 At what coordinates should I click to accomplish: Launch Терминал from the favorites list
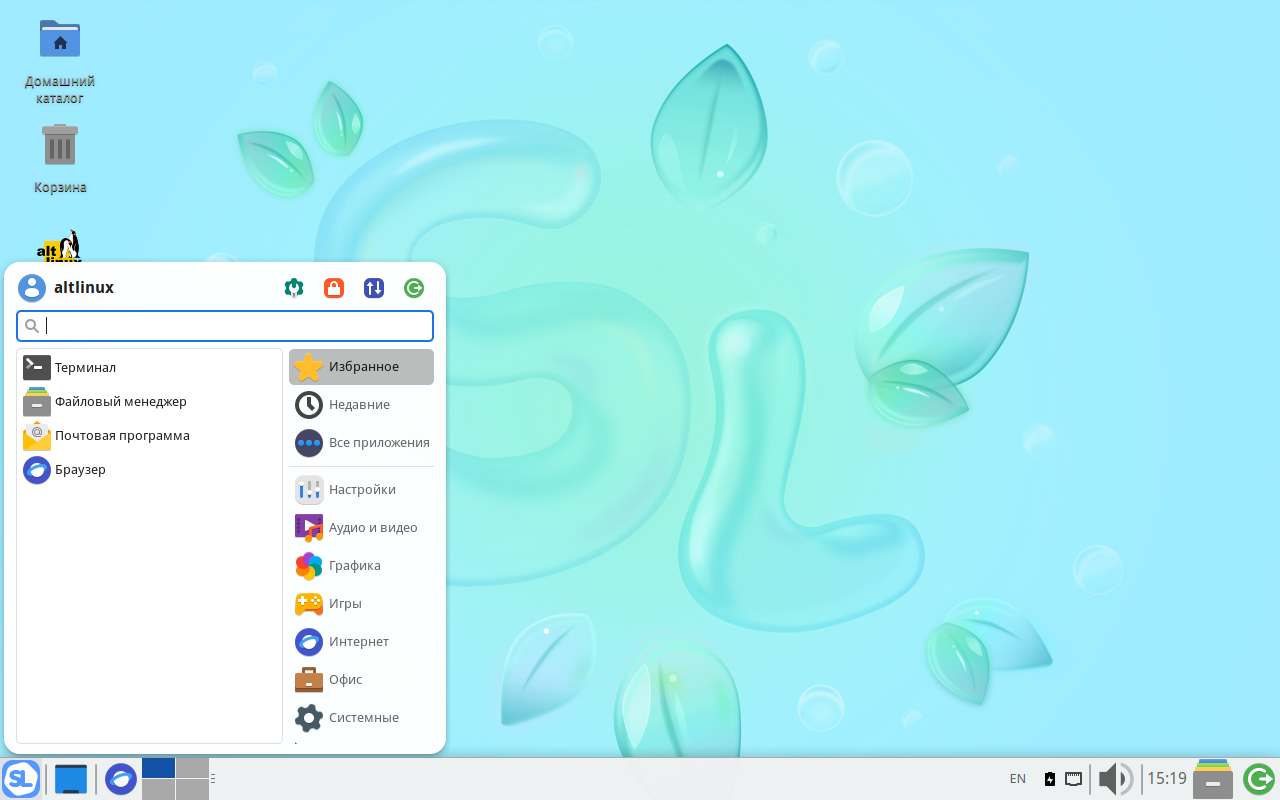87,367
